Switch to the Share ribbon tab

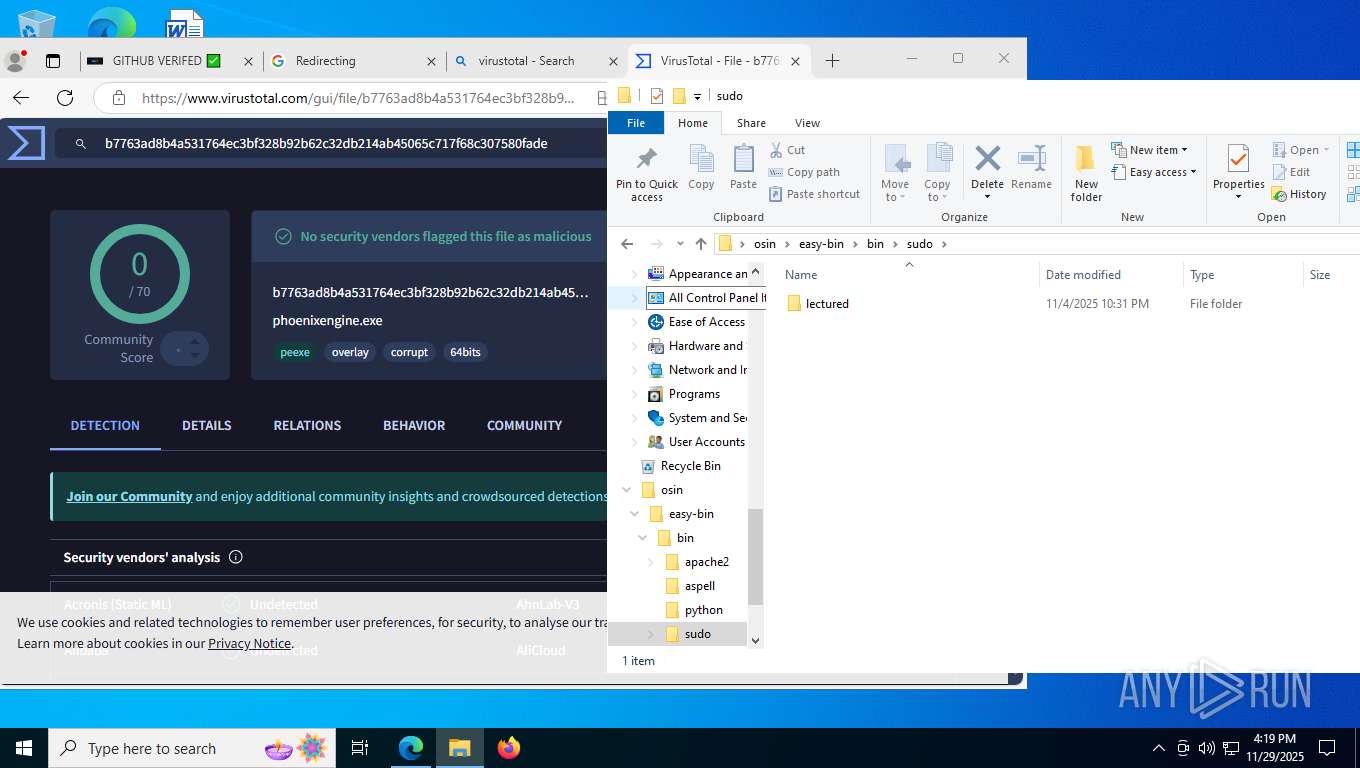pyautogui.click(x=751, y=123)
